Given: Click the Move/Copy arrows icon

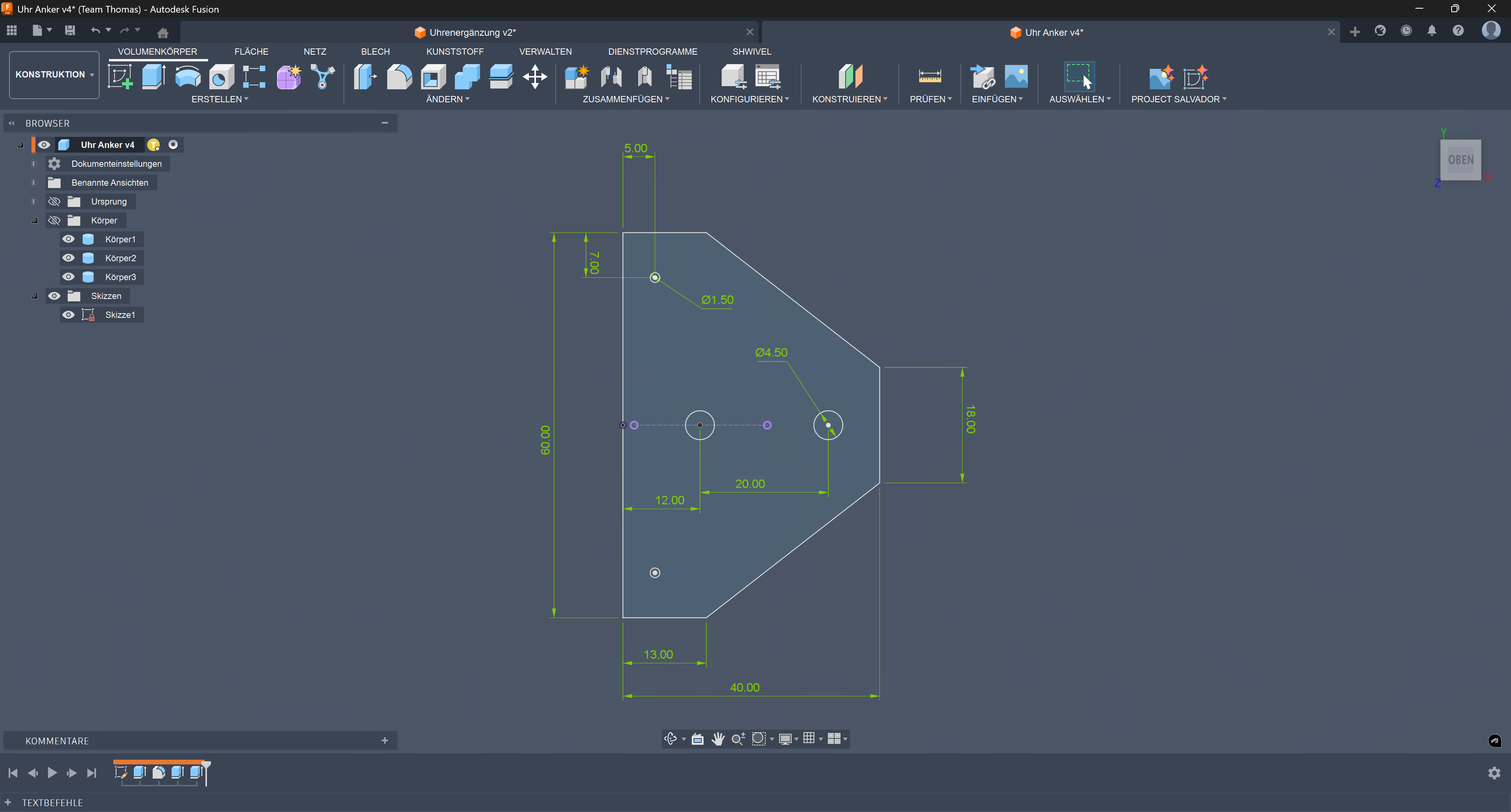Looking at the screenshot, I should click(x=534, y=77).
